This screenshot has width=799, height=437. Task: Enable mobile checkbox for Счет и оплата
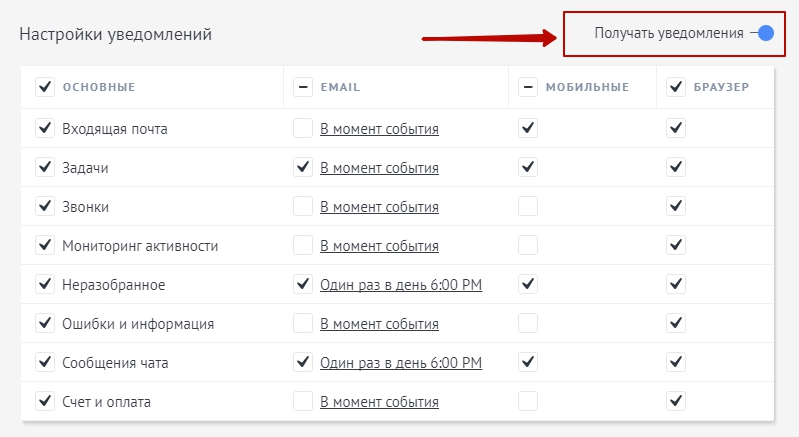tap(528, 401)
